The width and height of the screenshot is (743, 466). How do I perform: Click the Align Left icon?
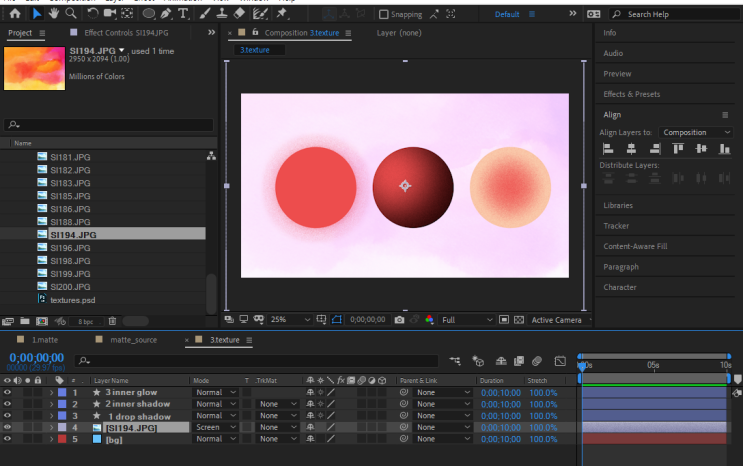click(607, 148)
